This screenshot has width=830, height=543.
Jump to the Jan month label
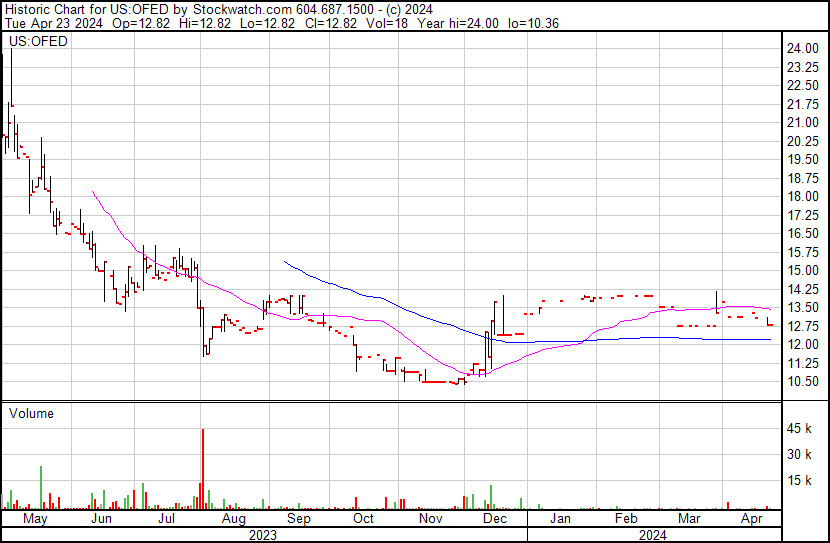point(561,519)
